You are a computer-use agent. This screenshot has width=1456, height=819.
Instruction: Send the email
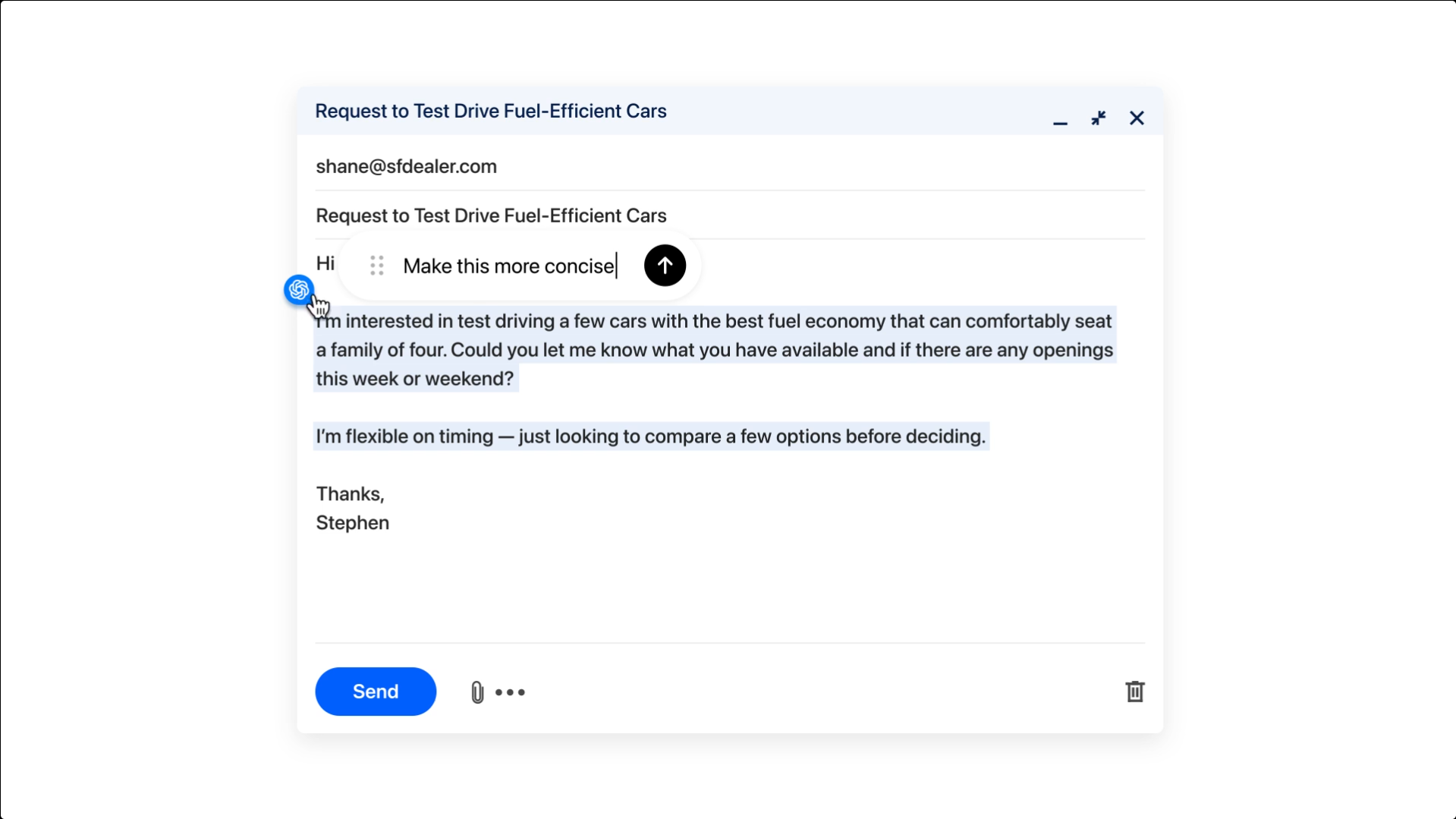pos(375,691)
